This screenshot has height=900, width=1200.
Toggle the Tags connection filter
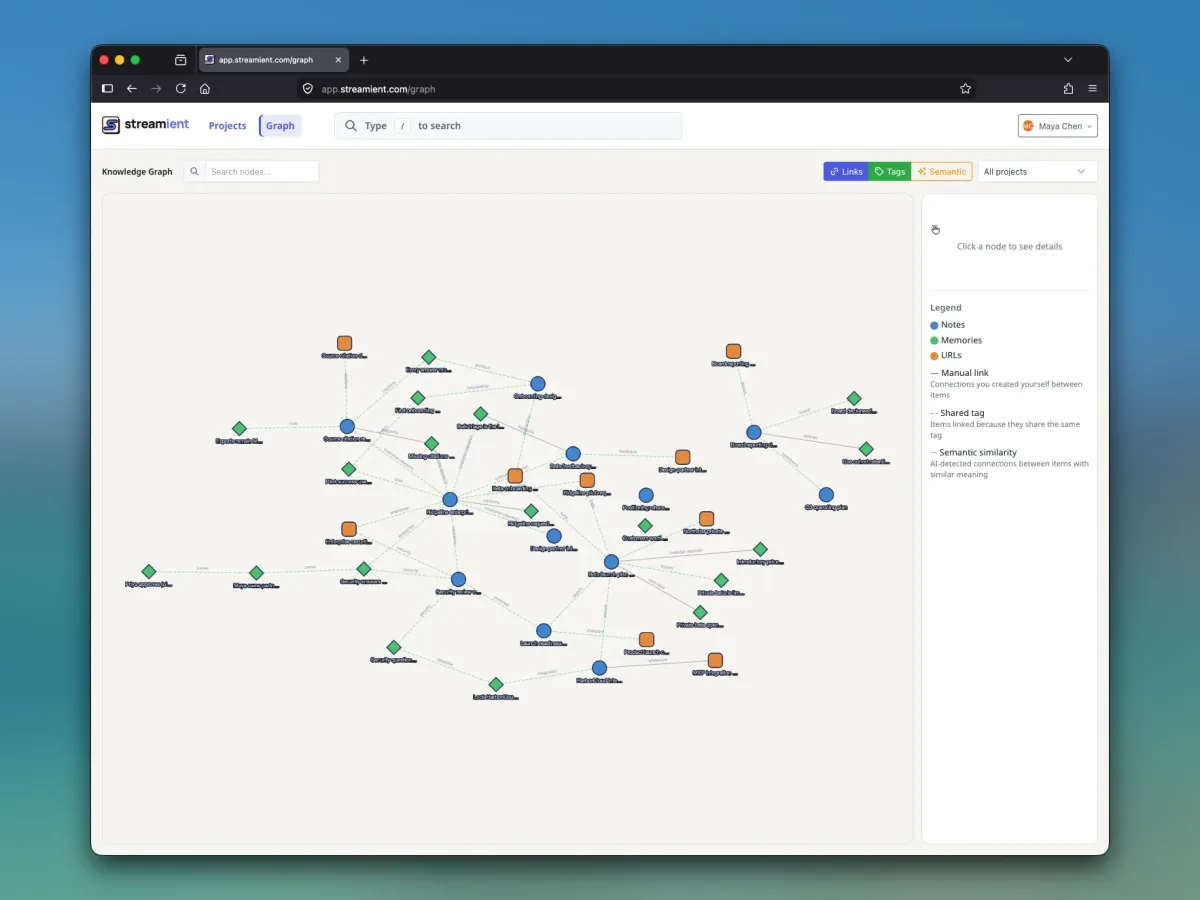click(890, 172)
